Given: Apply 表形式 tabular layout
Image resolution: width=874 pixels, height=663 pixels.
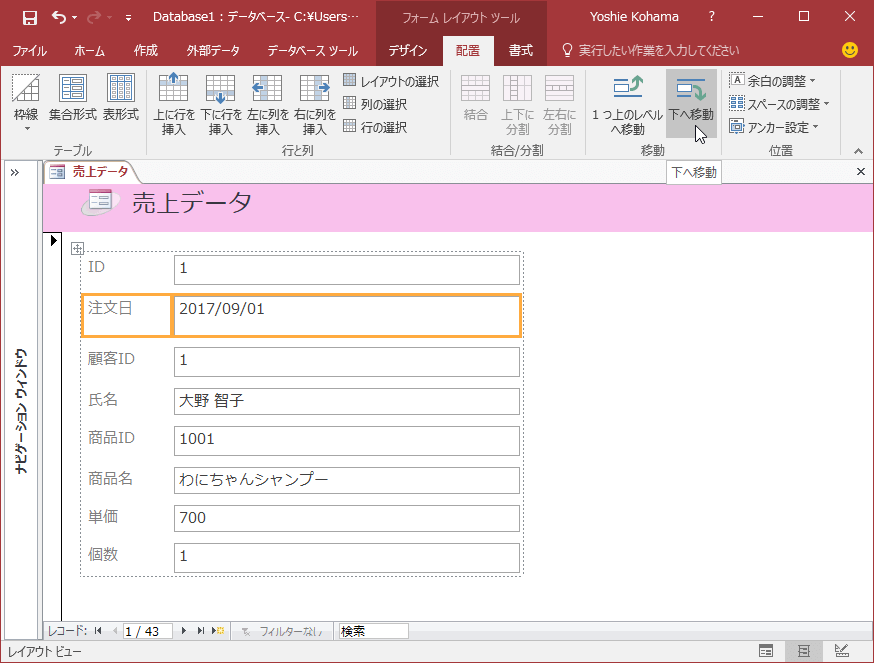Looking at the screenshot, I should point(120,98).
